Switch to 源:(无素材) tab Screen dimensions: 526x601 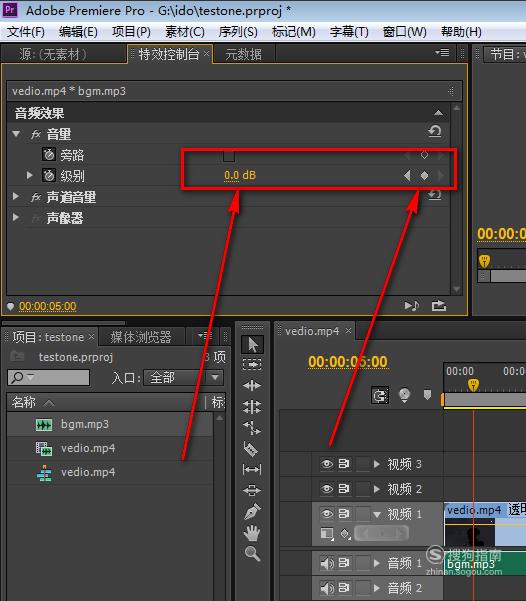point(53,54)
